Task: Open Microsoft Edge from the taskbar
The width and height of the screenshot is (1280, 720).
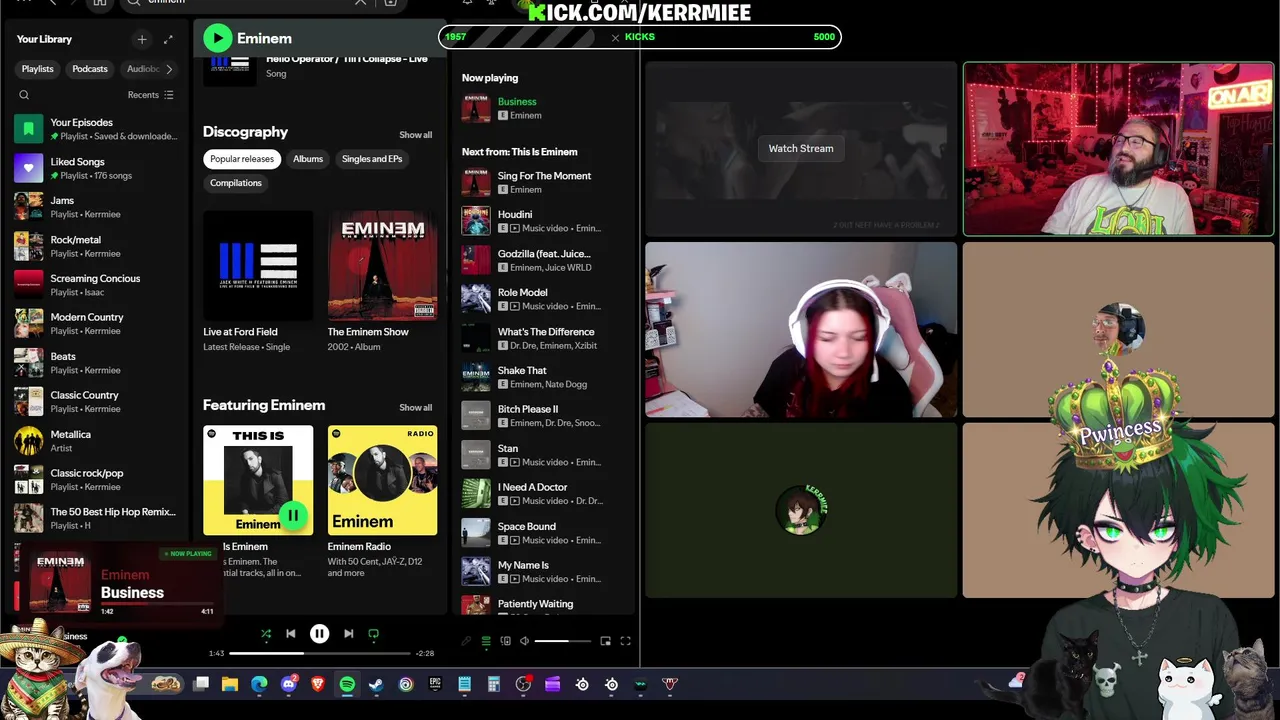Action: [260, 684]
